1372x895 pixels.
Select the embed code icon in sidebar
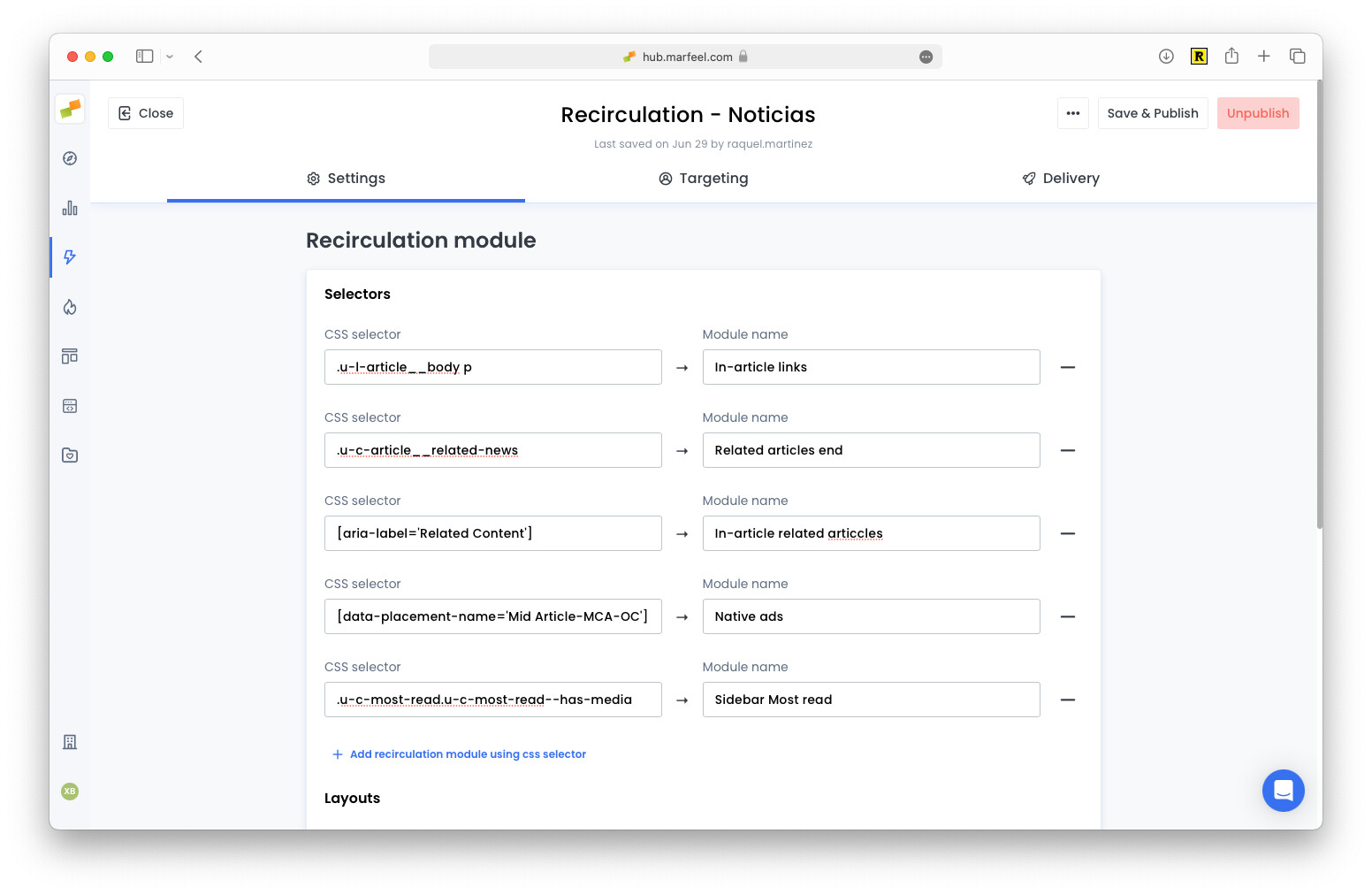tap(70, 405)
